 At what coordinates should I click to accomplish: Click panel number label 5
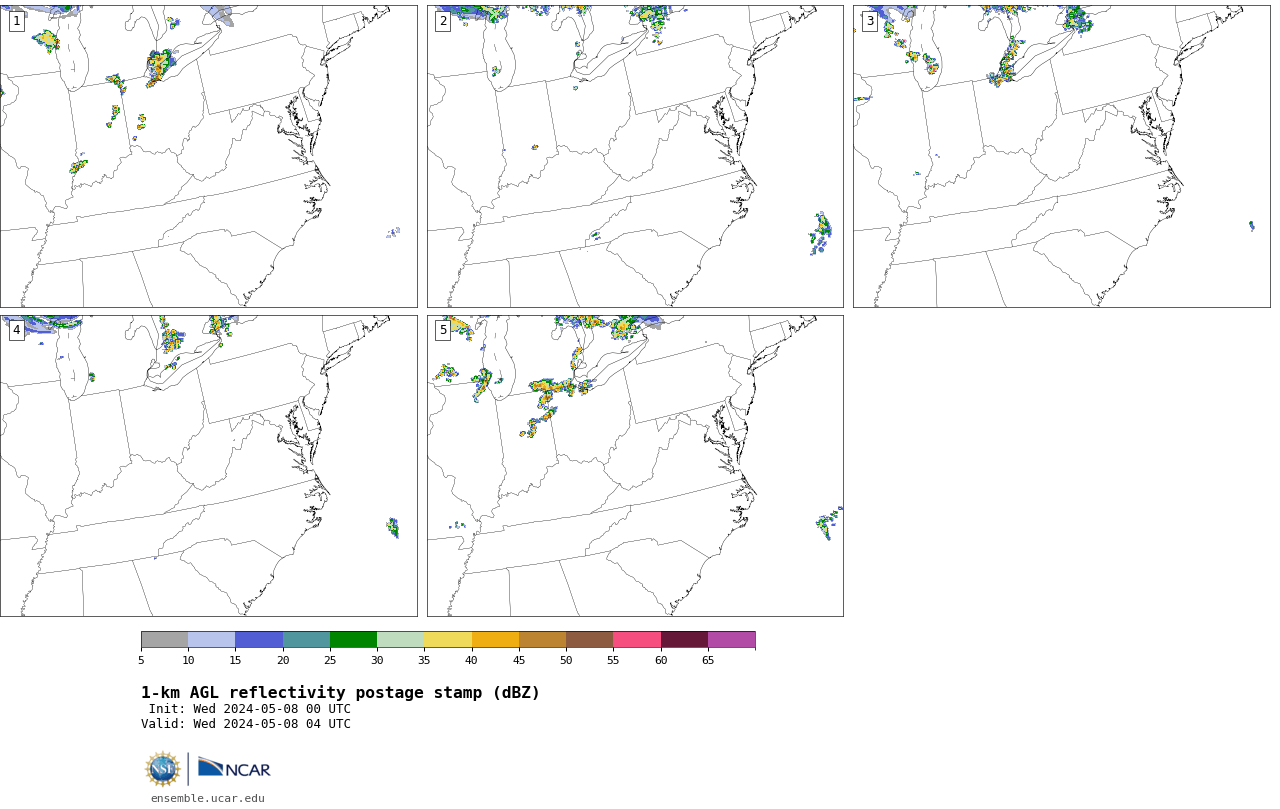pyautogui.click(x=443, y=330)
